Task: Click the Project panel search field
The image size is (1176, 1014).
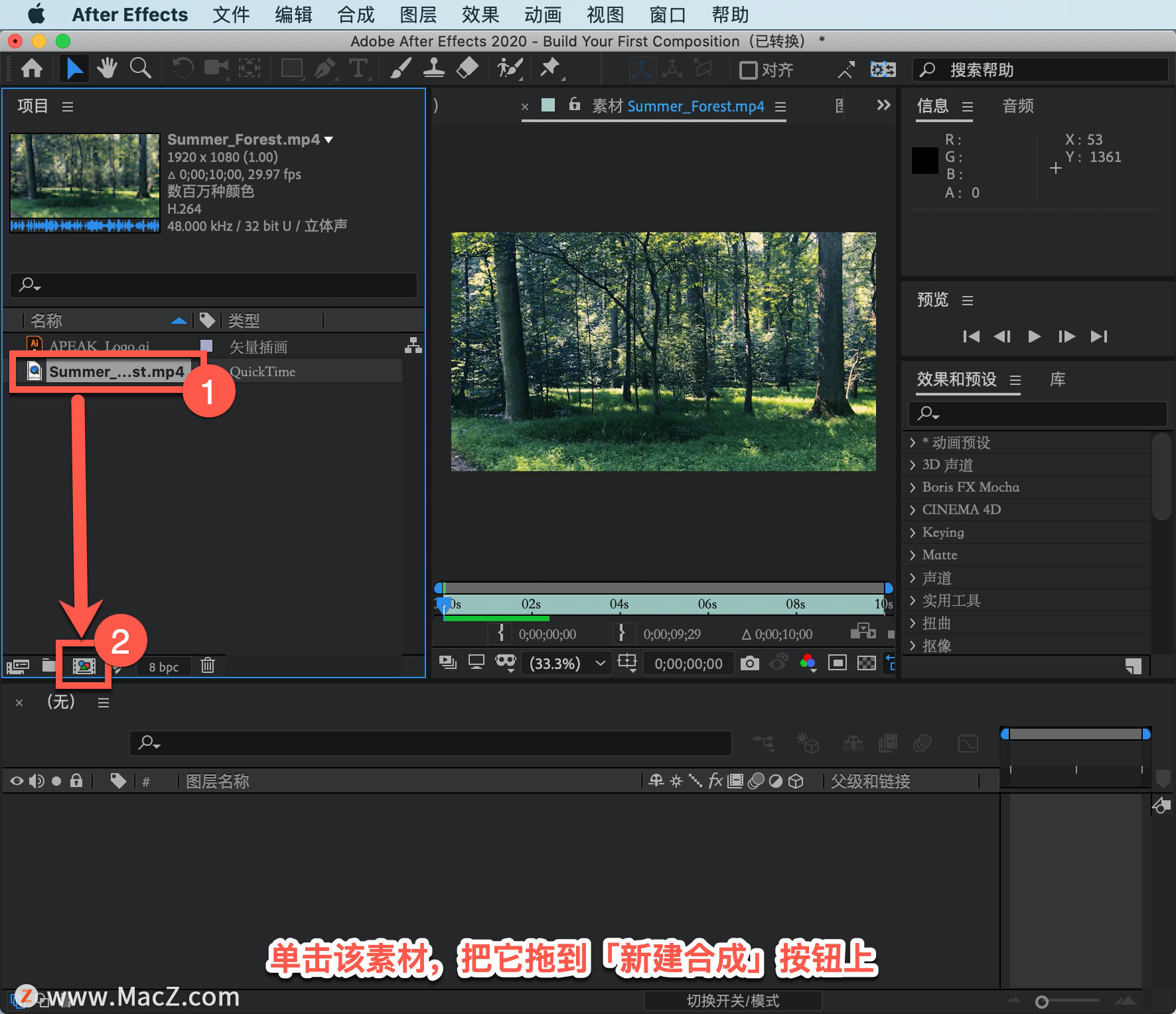Action: pyautogui.click(x=214, y=285)
